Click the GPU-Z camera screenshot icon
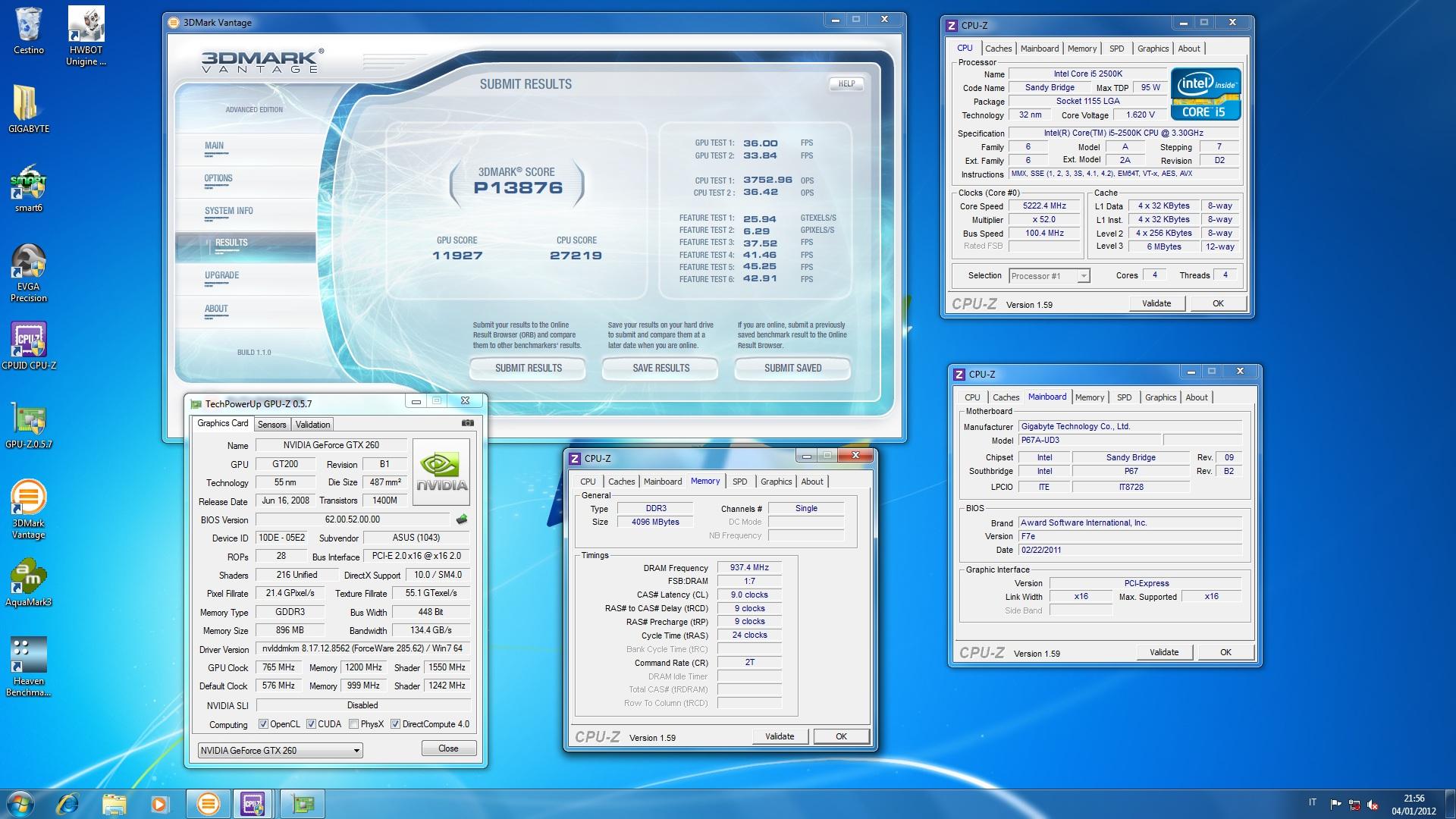The height and width of the screenshot is (819, 1456). [468, 423]
